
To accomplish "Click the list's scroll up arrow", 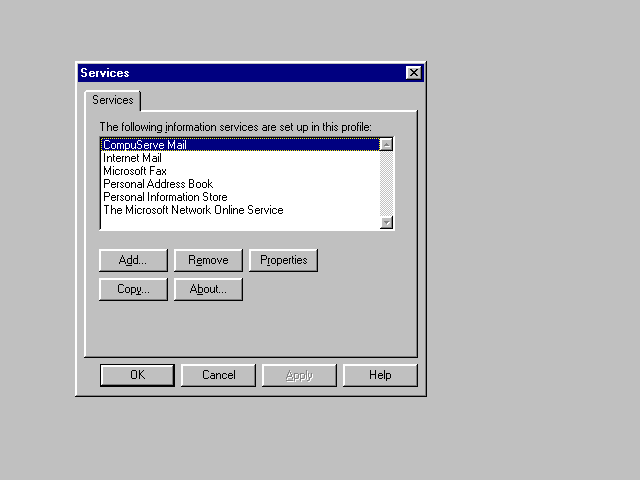I will click(x=387, y=145).
